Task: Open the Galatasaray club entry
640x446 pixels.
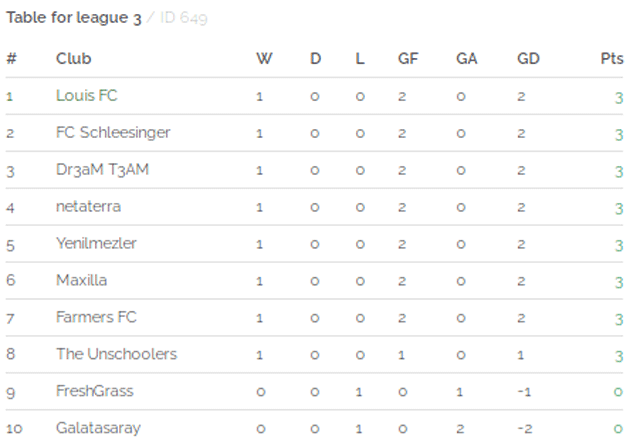Action: 98,428
